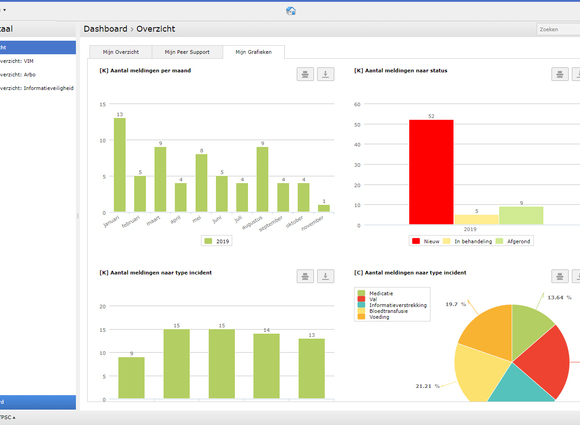The image size is (580, 425).
Task: Toggle the Nieuw legend entry
Action: click(x=426, y=241)
